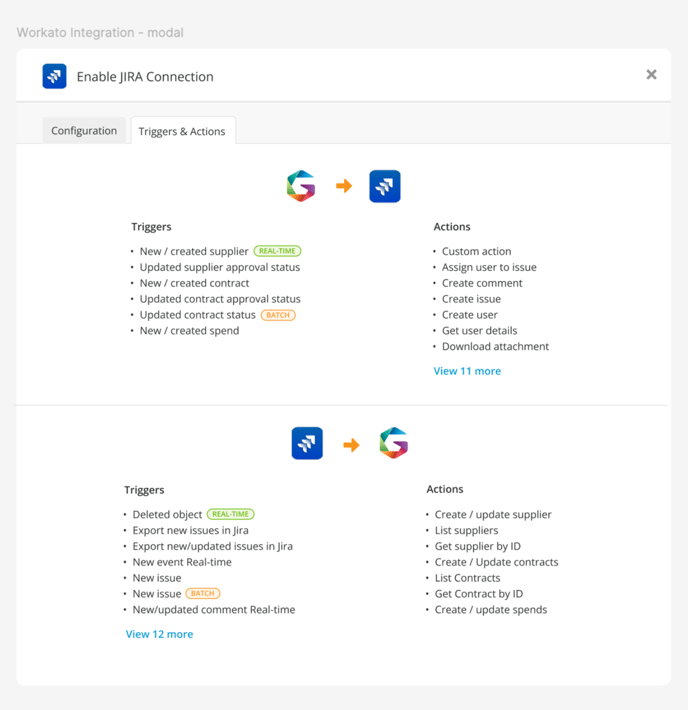The height and width of the screenshot is (710, 688).
Task: Select 'New issue' trigger with BATCH badge
Action: [157, 594]
